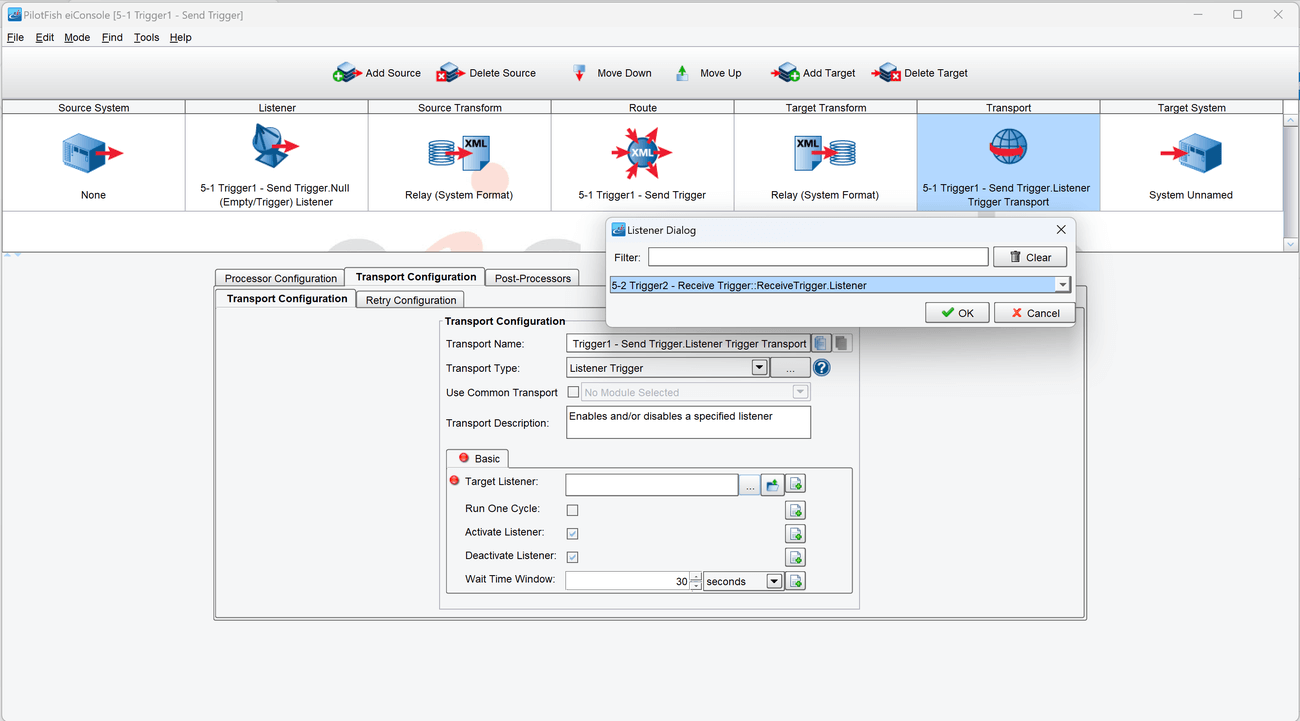
Task: Click the Wait Time Window number field
Action: (627, 581)
